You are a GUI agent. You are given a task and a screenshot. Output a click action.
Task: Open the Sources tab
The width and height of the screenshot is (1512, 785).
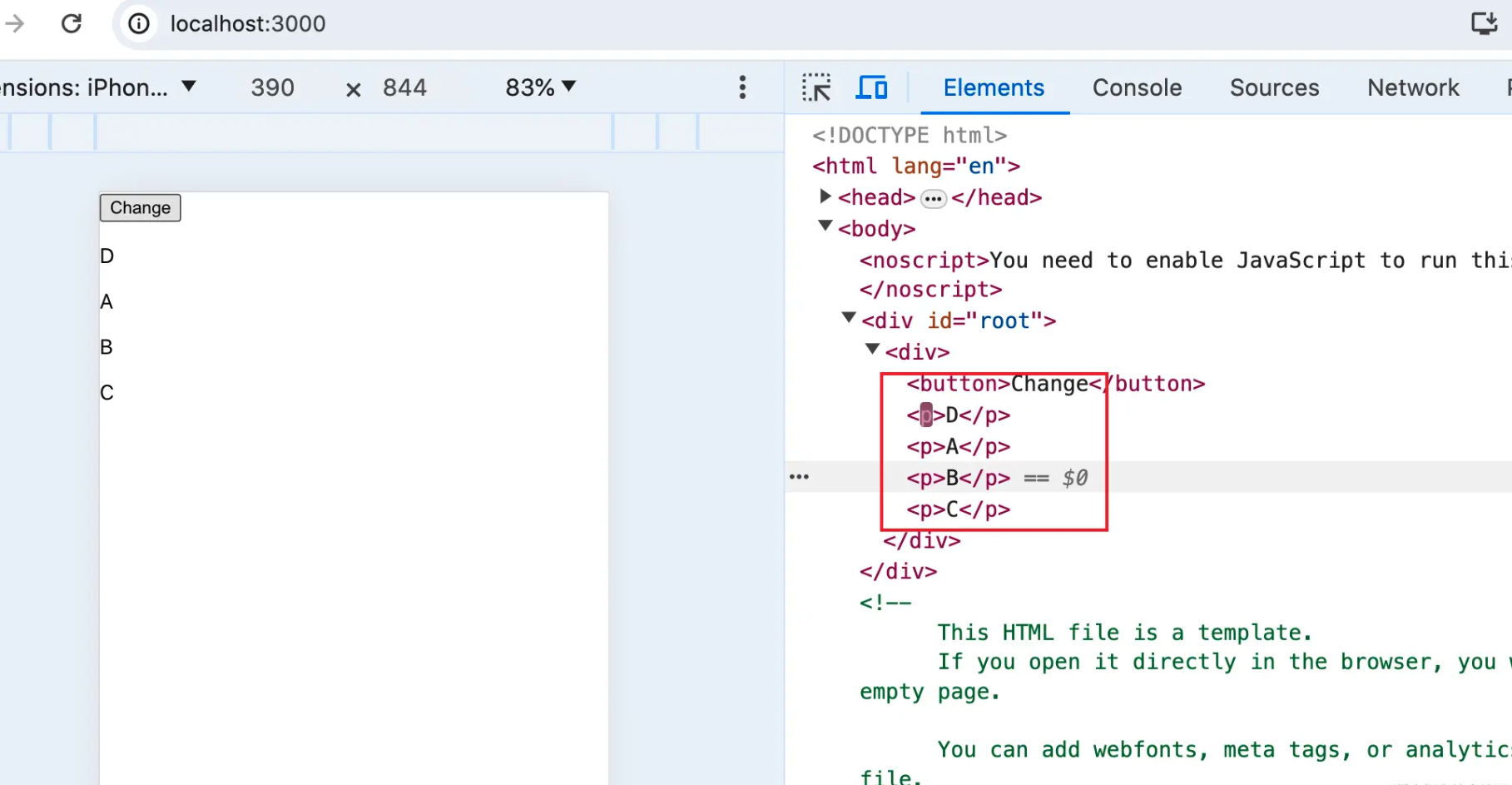click(x=1274, y=87)
